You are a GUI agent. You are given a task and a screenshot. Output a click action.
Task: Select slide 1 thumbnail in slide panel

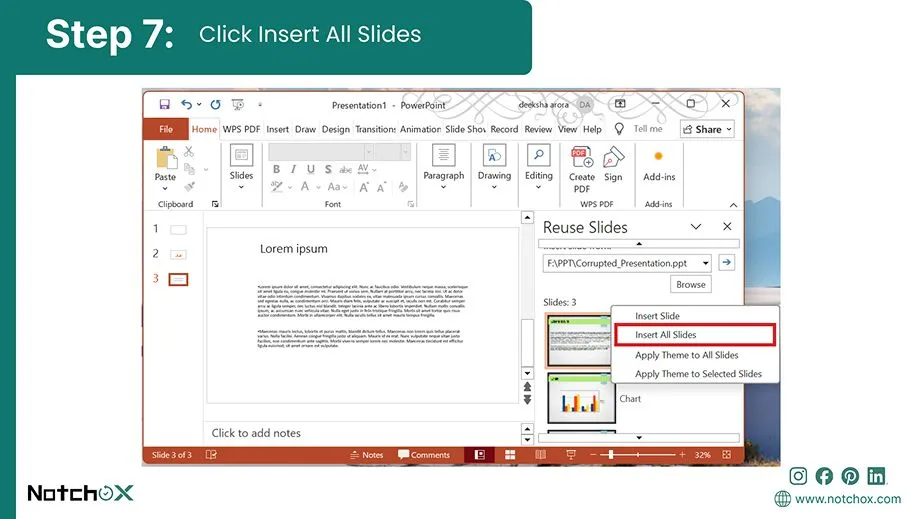coord(178,230)
